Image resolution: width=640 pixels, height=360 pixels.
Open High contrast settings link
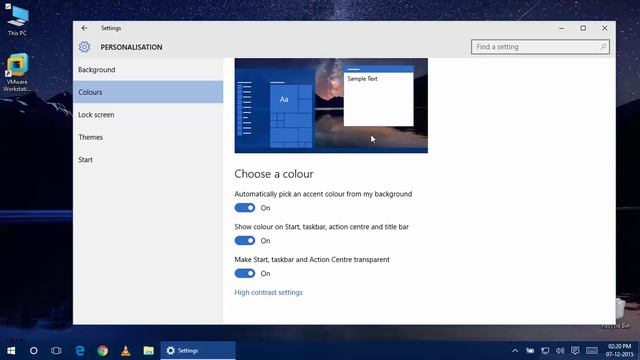(x=269, y=292)
